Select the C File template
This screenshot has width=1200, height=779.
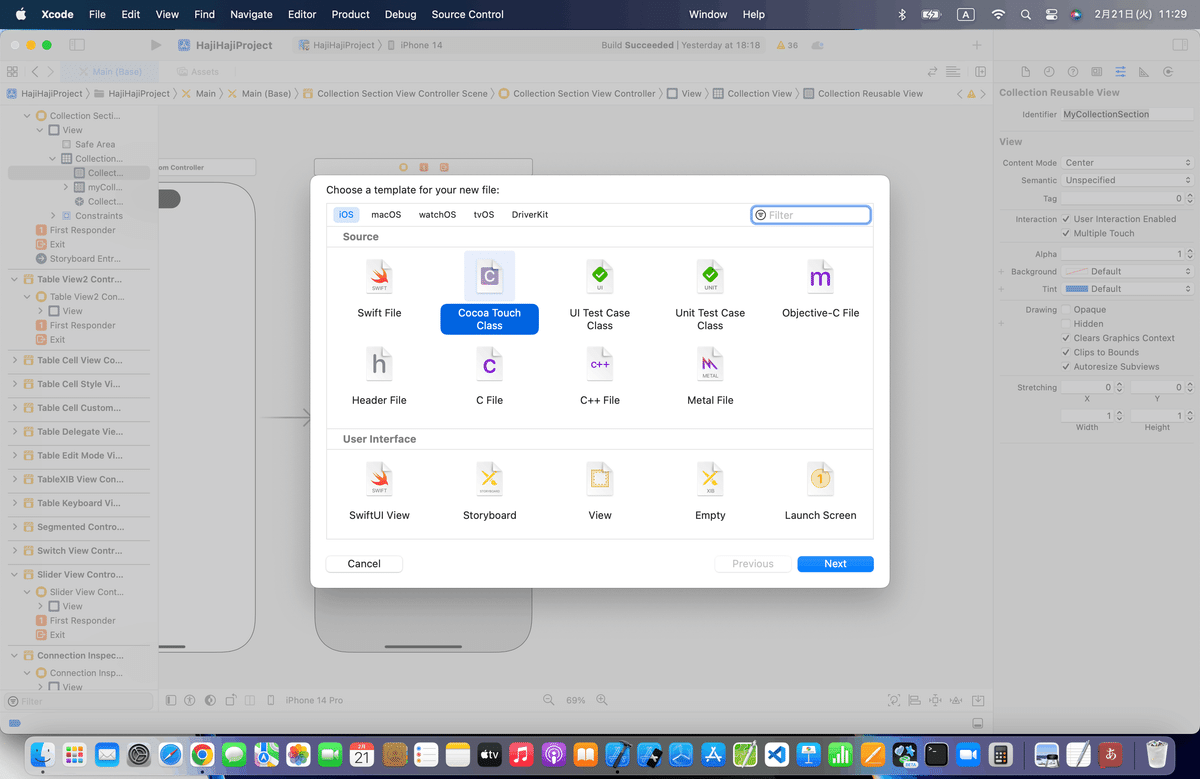click(489, 375)
